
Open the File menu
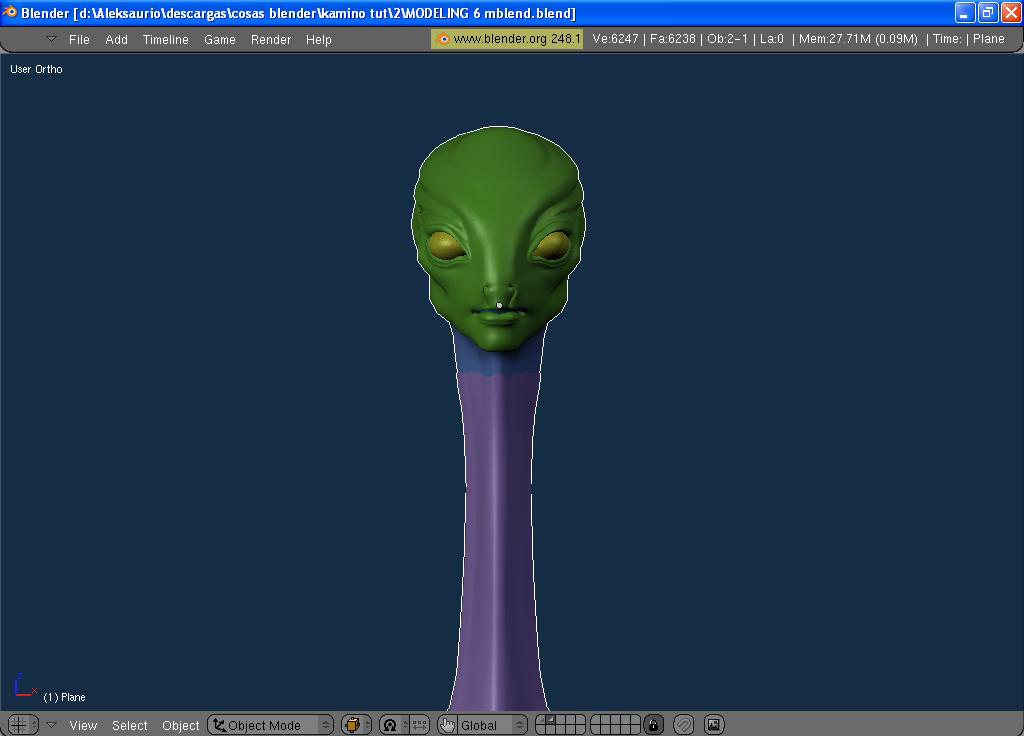pyautogui.click(x=79, y=40)
